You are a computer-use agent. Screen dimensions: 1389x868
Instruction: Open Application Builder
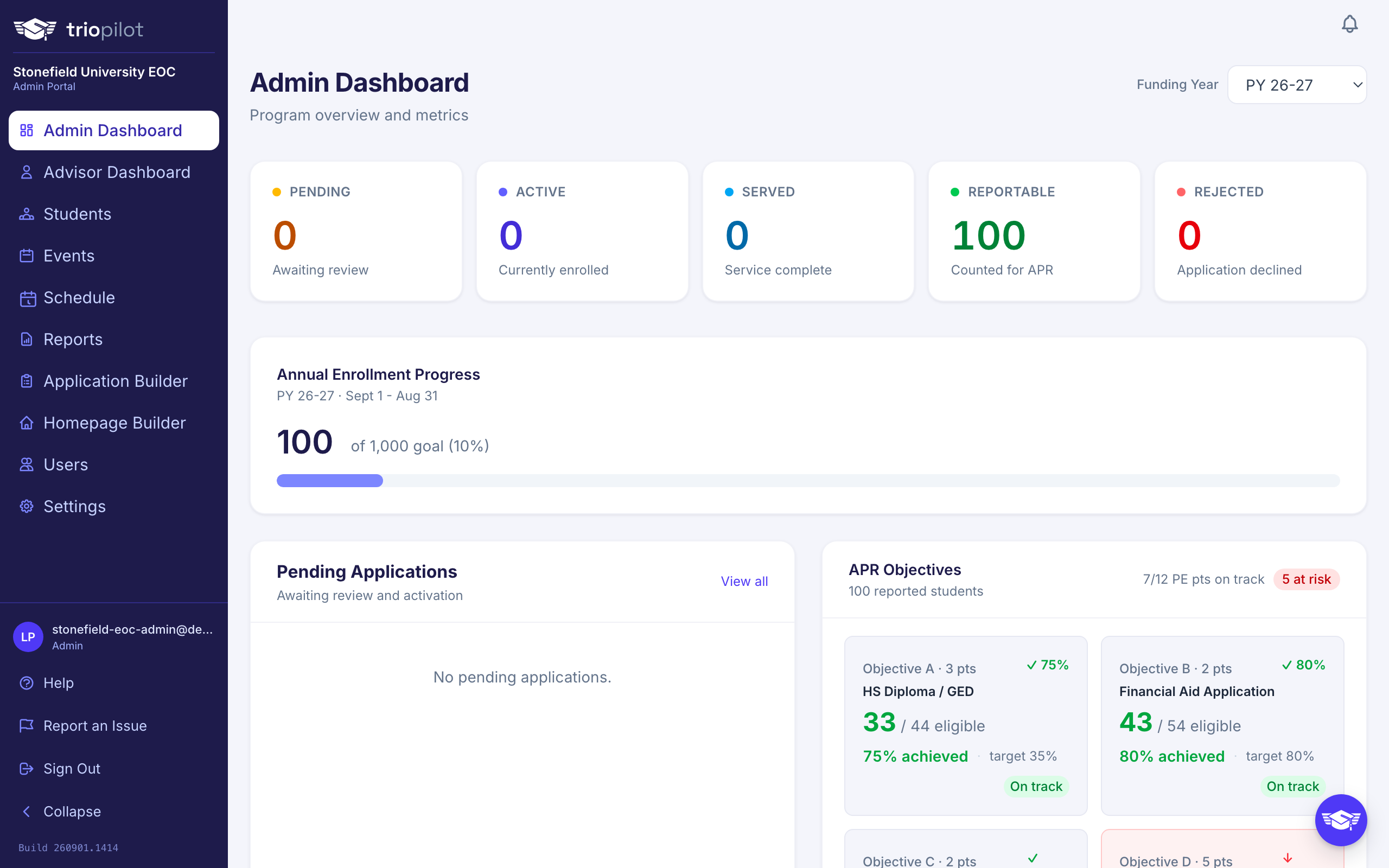(113, 381)
